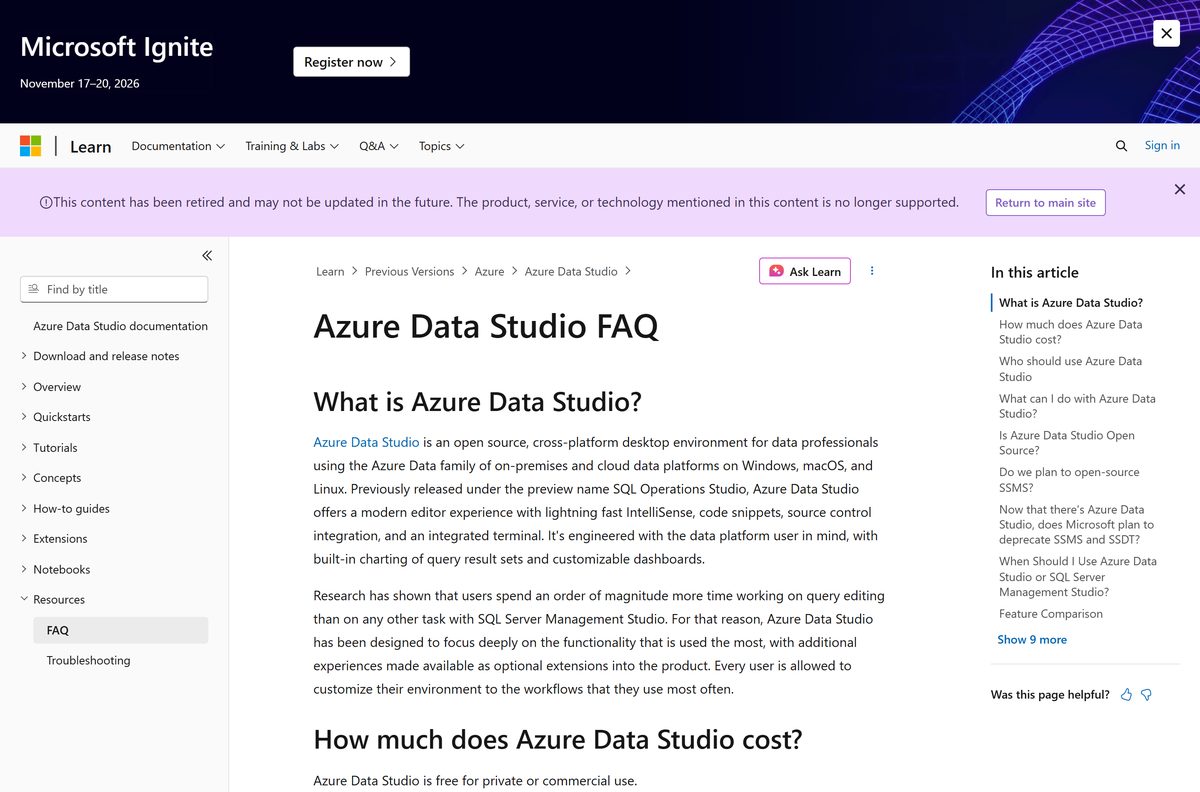Open the Topics dropdown menu
Viewport: 1200px width, 792px height.
(x=441, y=146)
